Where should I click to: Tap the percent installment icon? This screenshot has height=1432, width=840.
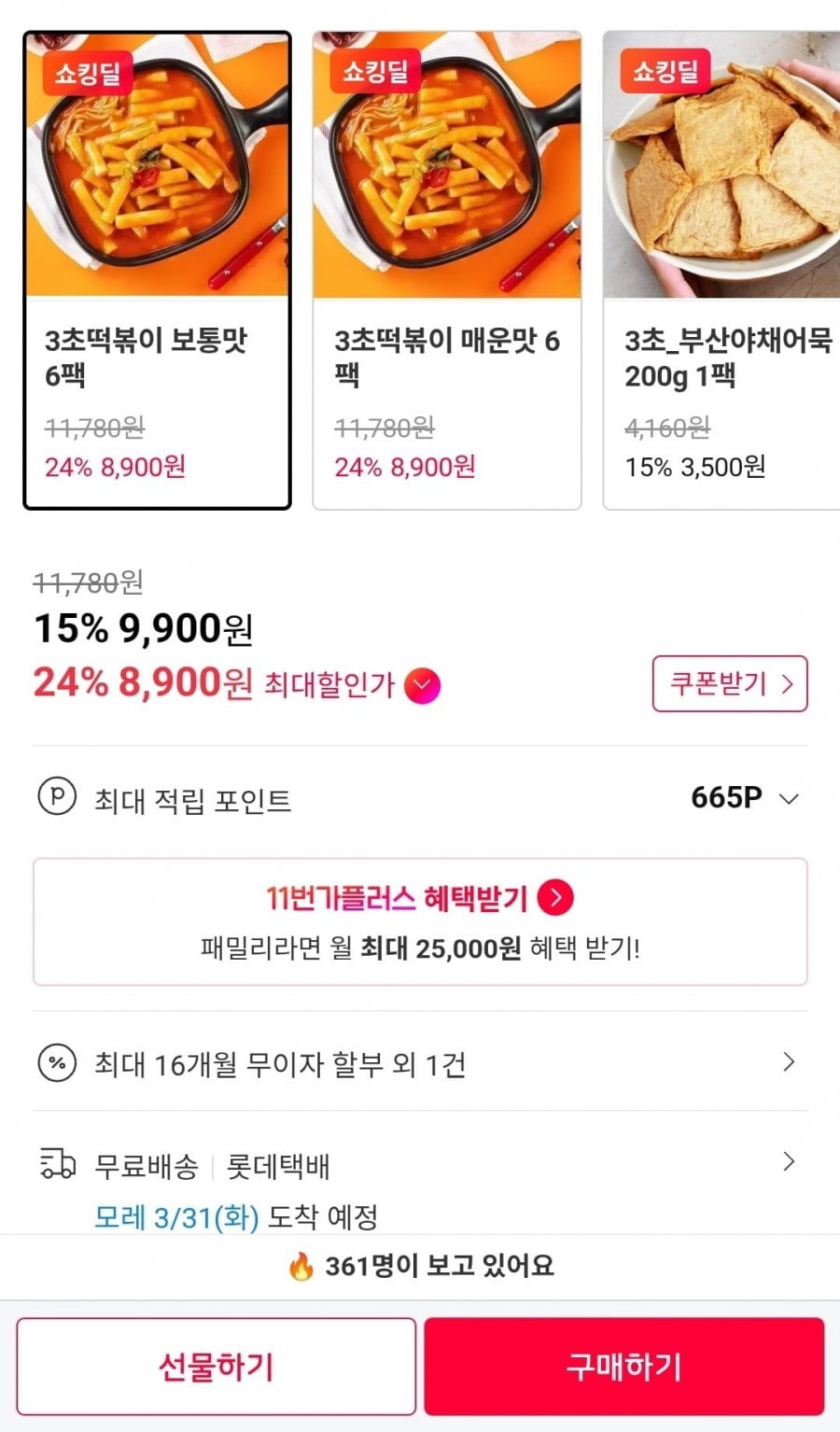pyautogui.click(x=57, y=1062)
